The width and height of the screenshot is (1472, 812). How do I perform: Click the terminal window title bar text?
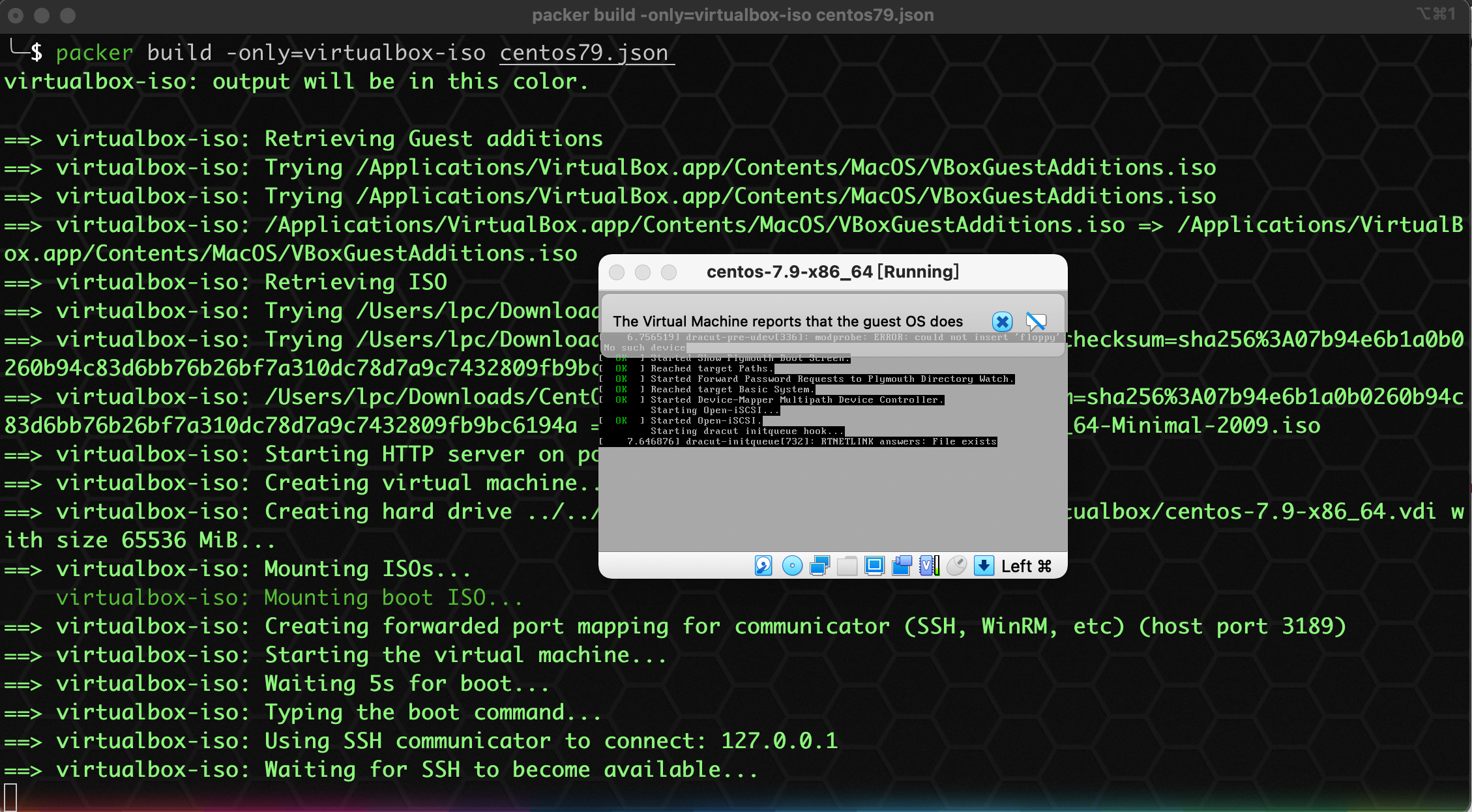tap(733, 15)
